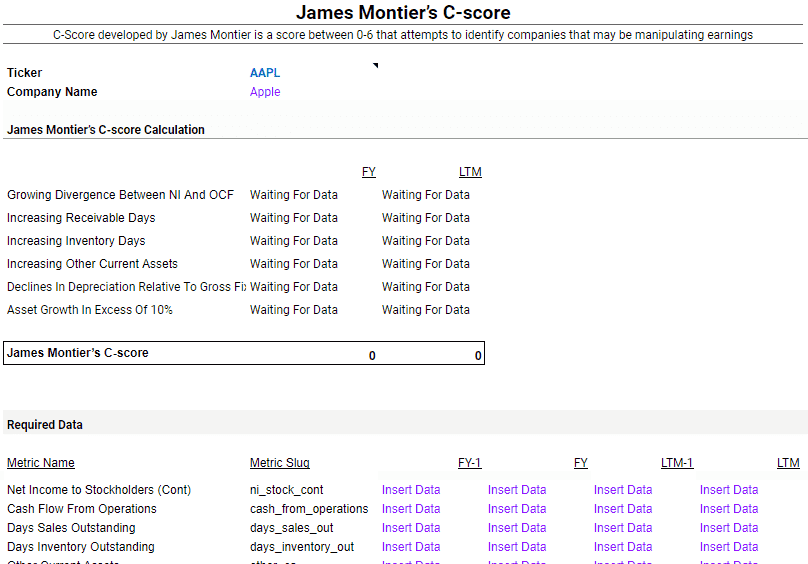Click the Metric Name column header
The height and width of the screenshot is (564, 808).
click(41, 463)
